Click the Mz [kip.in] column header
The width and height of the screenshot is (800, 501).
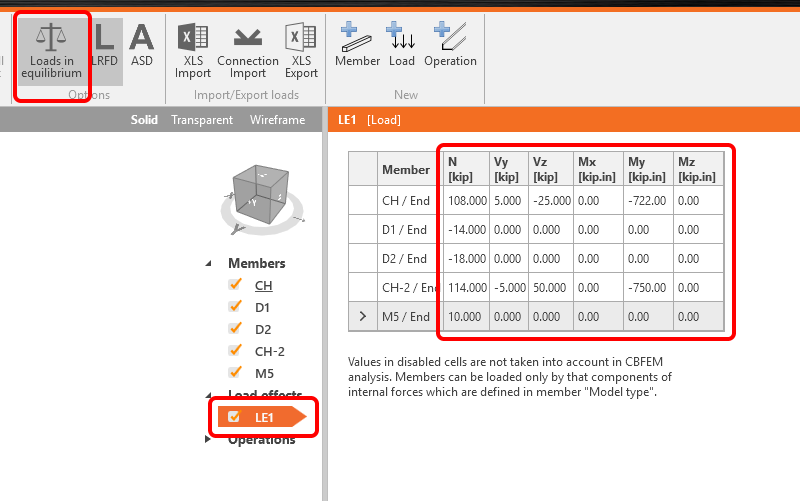(698, 169)
